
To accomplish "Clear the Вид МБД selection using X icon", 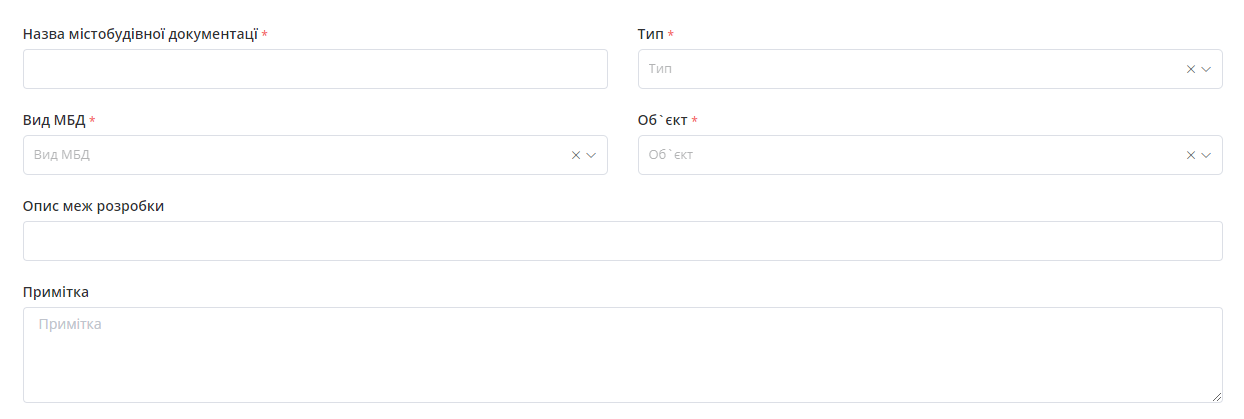I will (x=575, y=155).
